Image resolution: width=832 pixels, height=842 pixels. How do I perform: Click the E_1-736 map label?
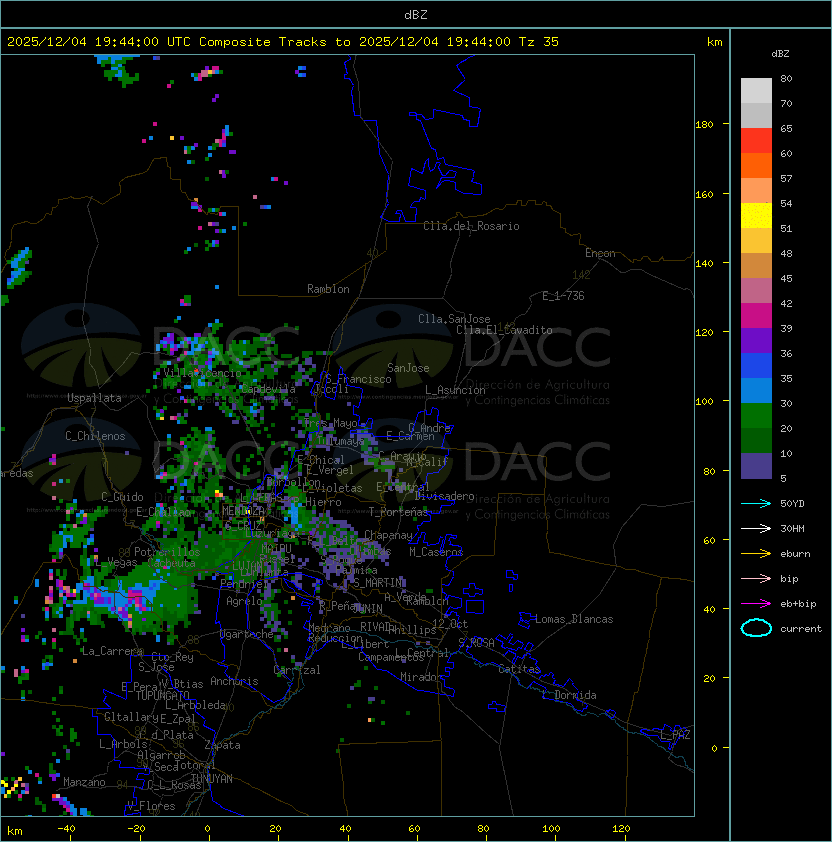[563, 296]
